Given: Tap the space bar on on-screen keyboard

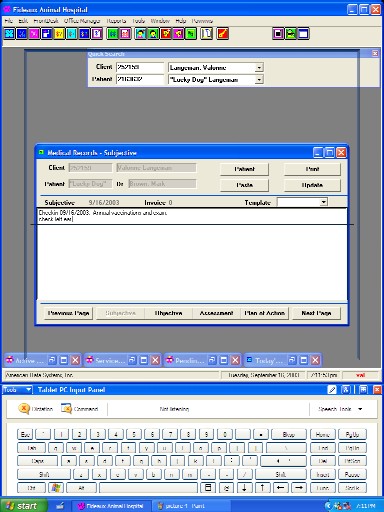Looking at the screenshot, I should [148, 488].
